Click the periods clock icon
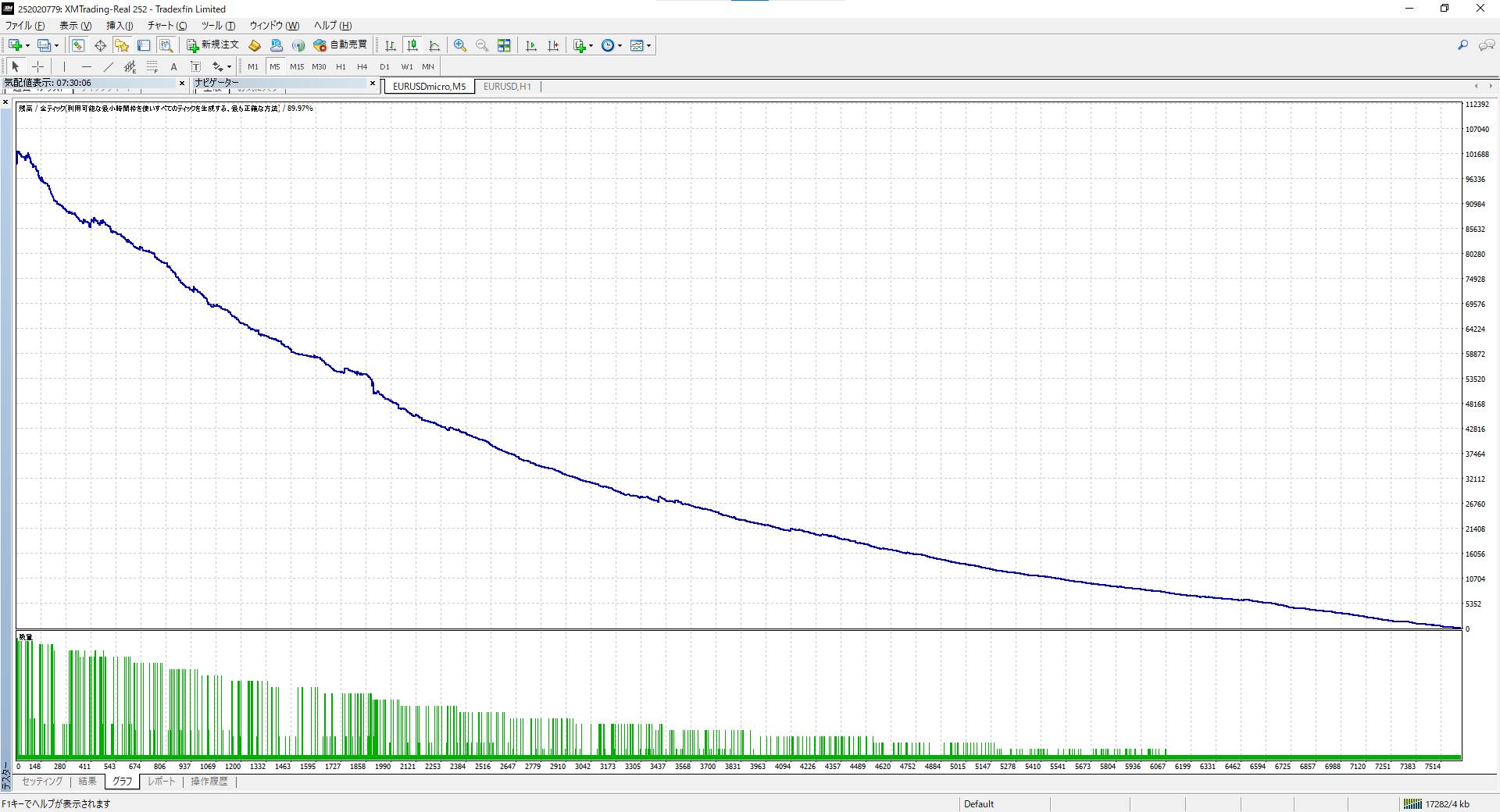 coord(608,45)
